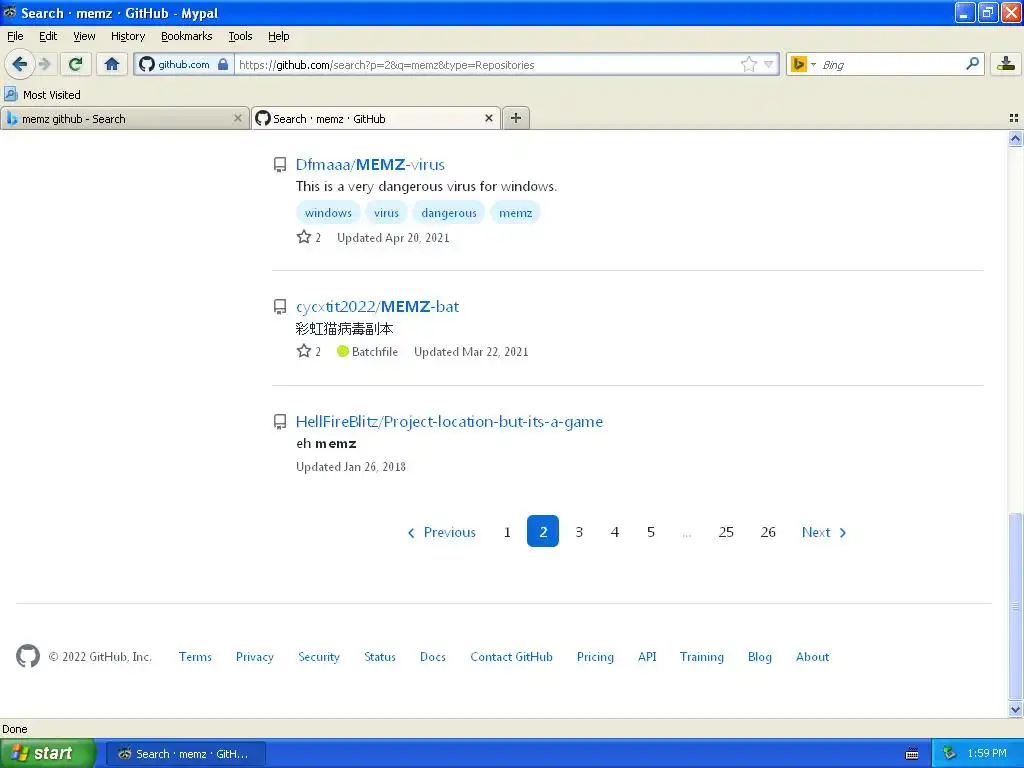Go to the Next results page

pos(824,532)
